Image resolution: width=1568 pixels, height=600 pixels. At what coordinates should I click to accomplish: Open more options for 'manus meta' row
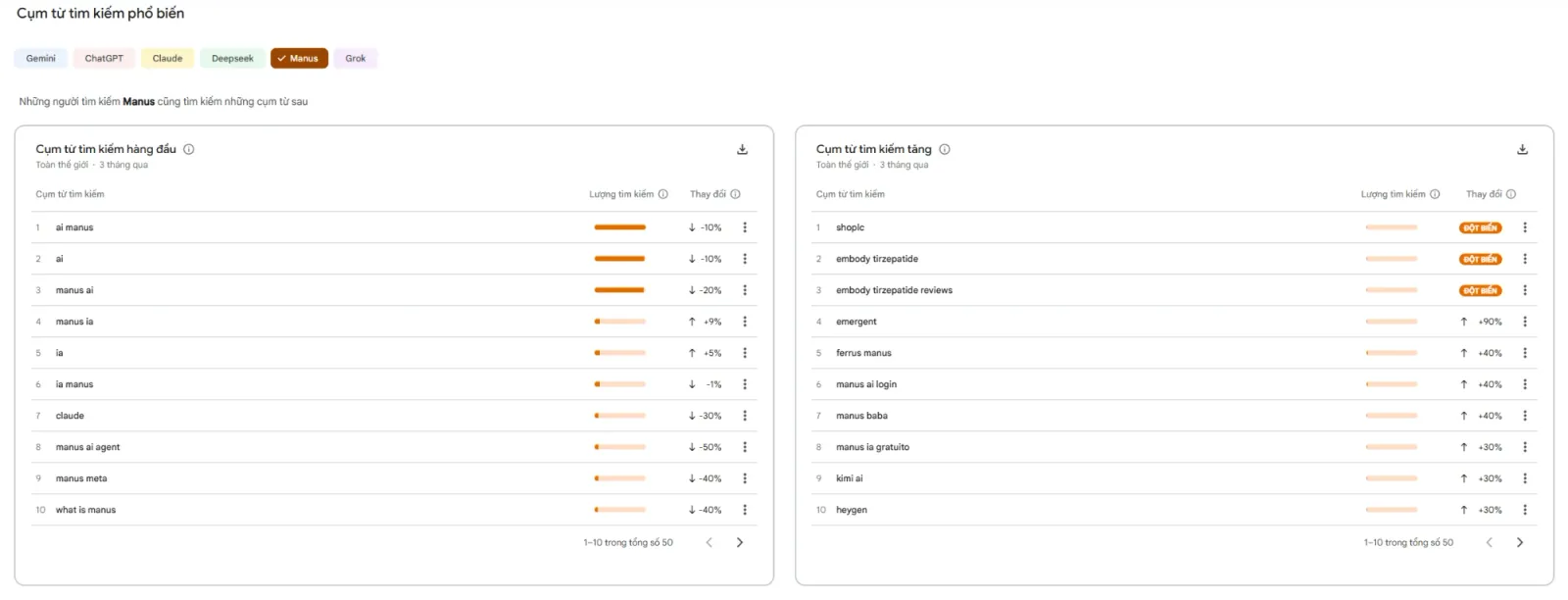745,478
